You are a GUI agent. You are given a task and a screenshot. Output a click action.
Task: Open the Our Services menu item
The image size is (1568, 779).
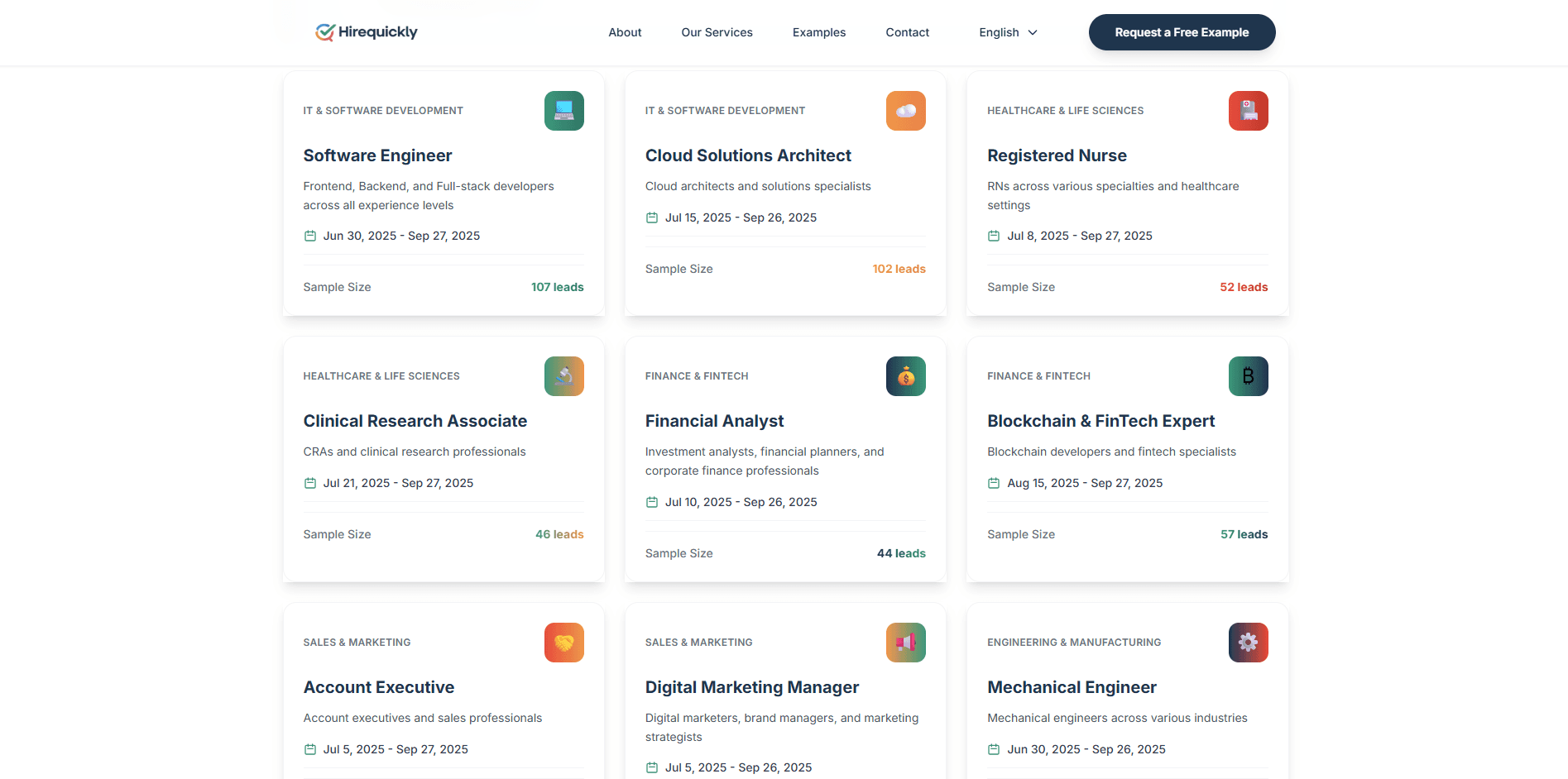(x=717, y=32)
